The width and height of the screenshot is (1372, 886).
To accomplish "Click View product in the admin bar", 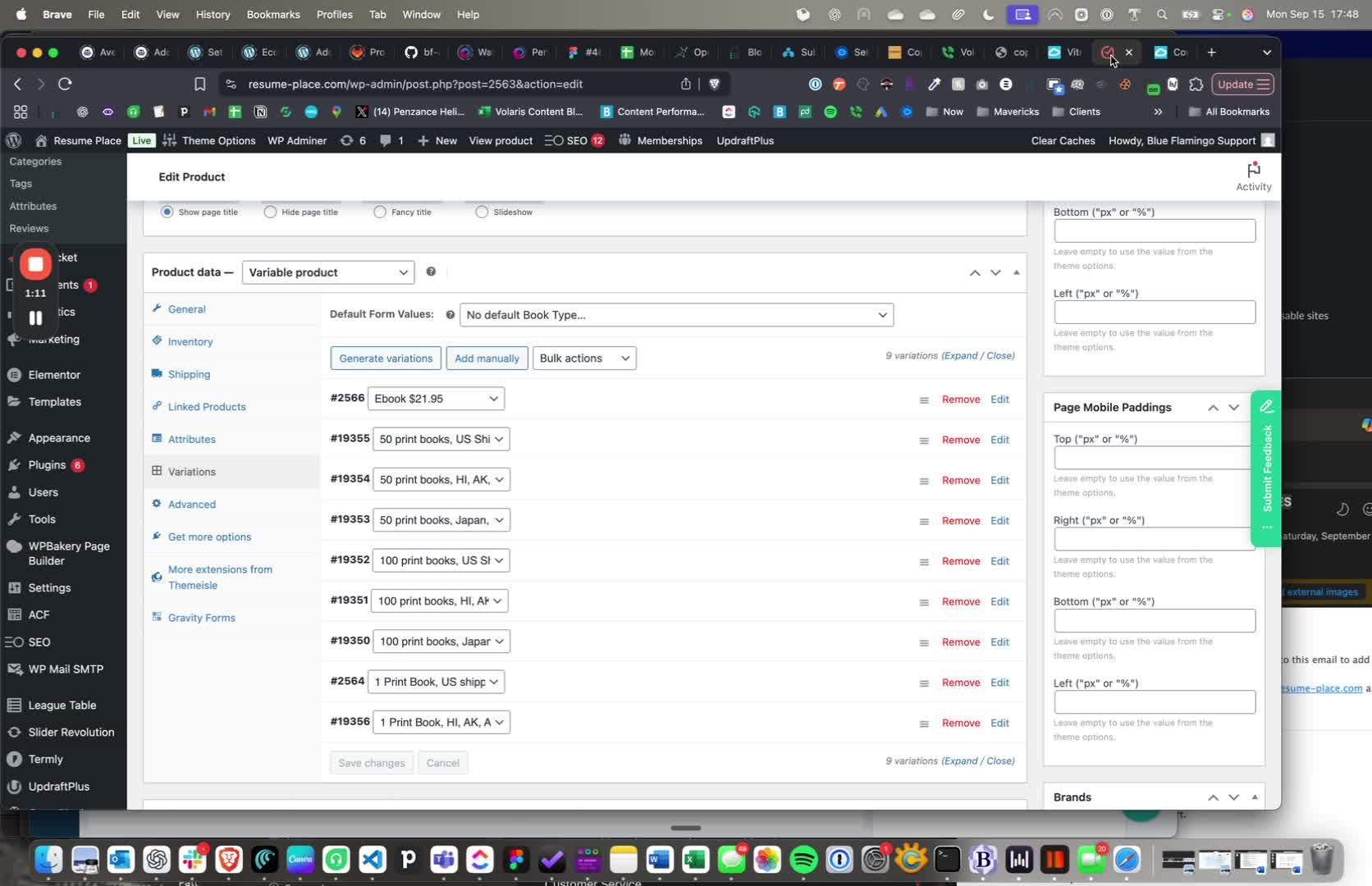I will [x=501, y=140].
